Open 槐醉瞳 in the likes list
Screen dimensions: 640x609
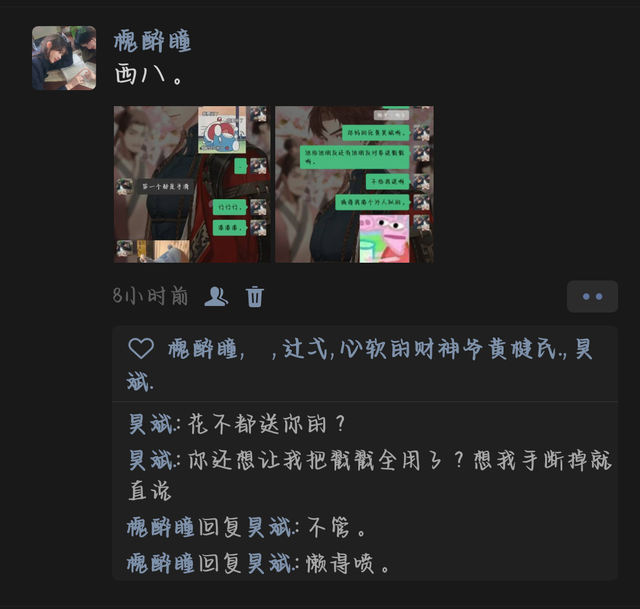click(x=203, y=350)
